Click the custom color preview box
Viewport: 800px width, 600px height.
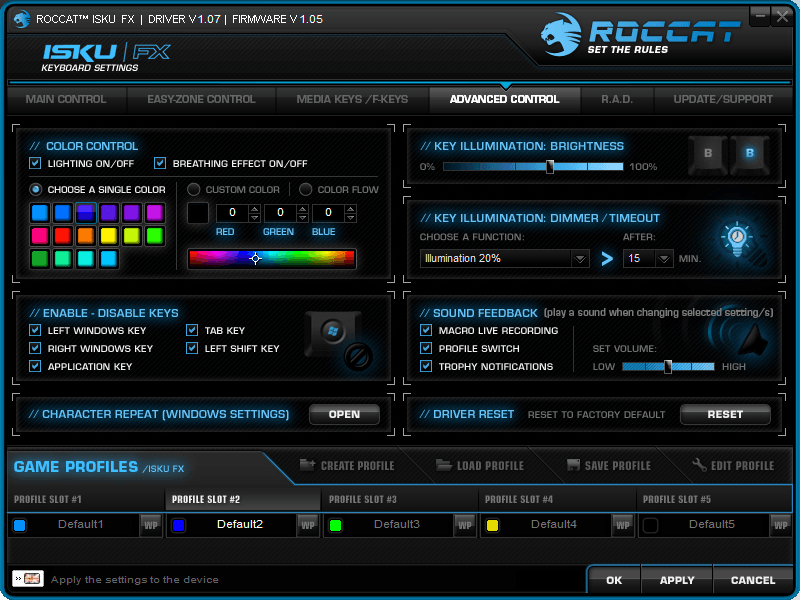(198, 213)
